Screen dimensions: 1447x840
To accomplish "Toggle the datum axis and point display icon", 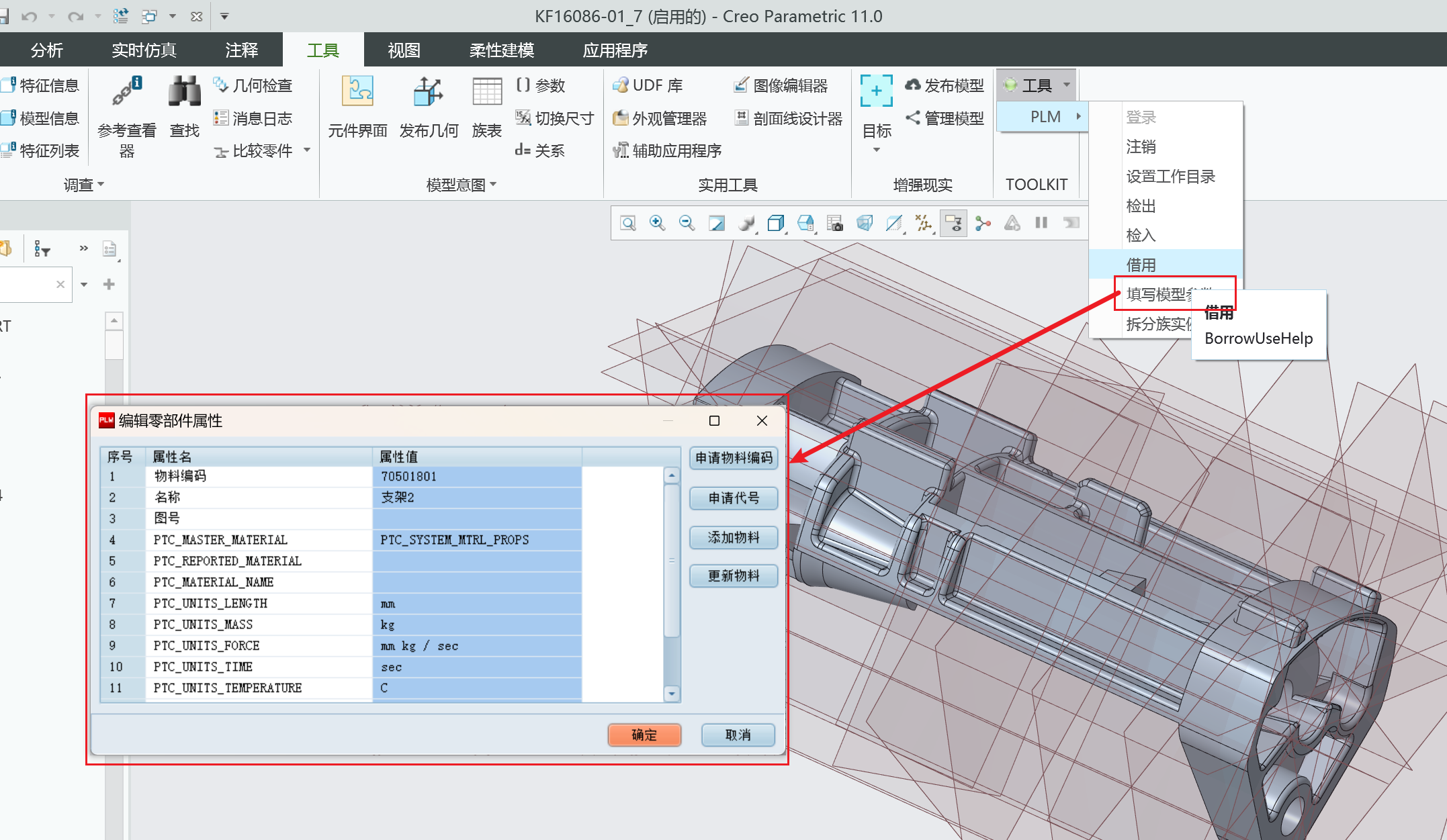I will (x=924, y=223).
